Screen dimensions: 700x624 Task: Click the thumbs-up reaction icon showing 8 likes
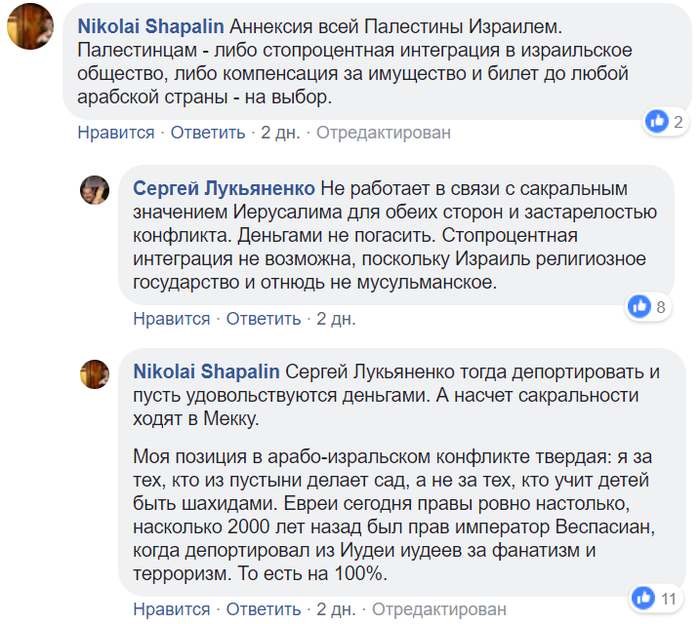(x=639, y=307)
